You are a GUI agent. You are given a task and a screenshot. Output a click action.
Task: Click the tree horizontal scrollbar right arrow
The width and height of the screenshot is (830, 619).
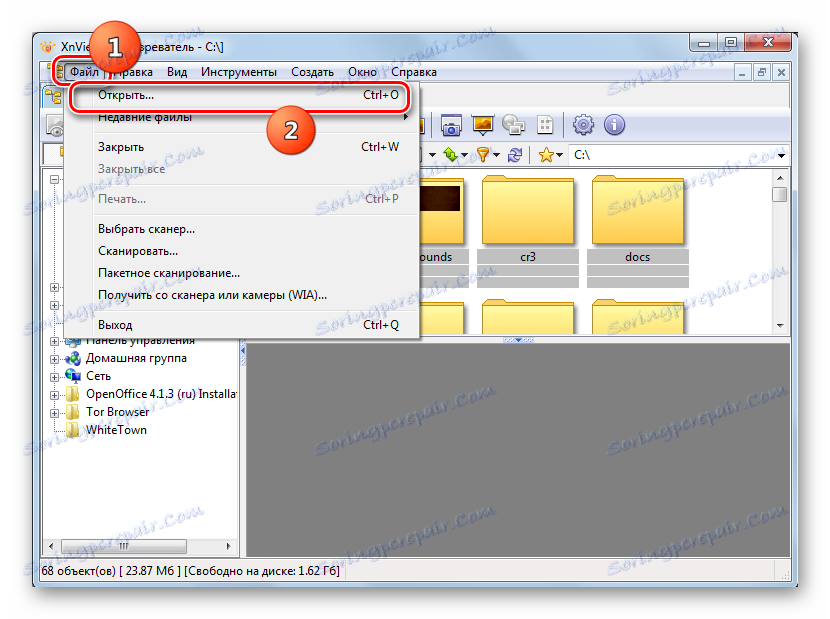tap(229, 546)
